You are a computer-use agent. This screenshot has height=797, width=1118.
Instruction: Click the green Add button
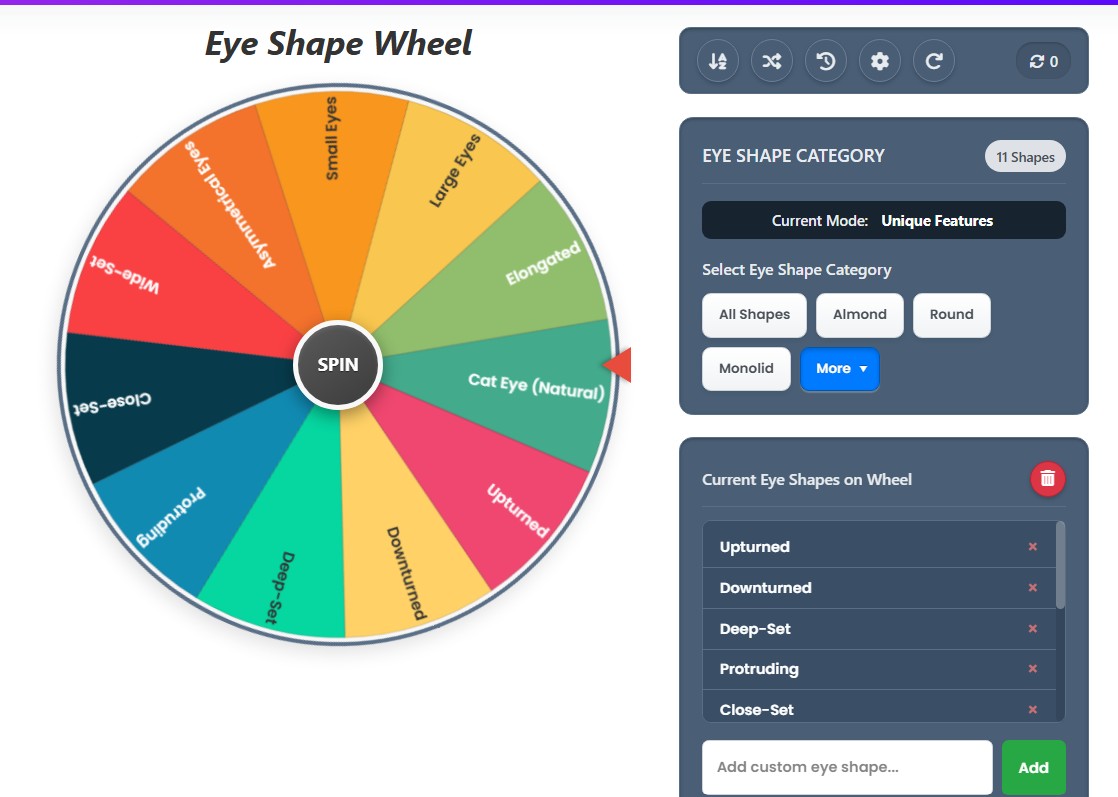click(1033, 768)
